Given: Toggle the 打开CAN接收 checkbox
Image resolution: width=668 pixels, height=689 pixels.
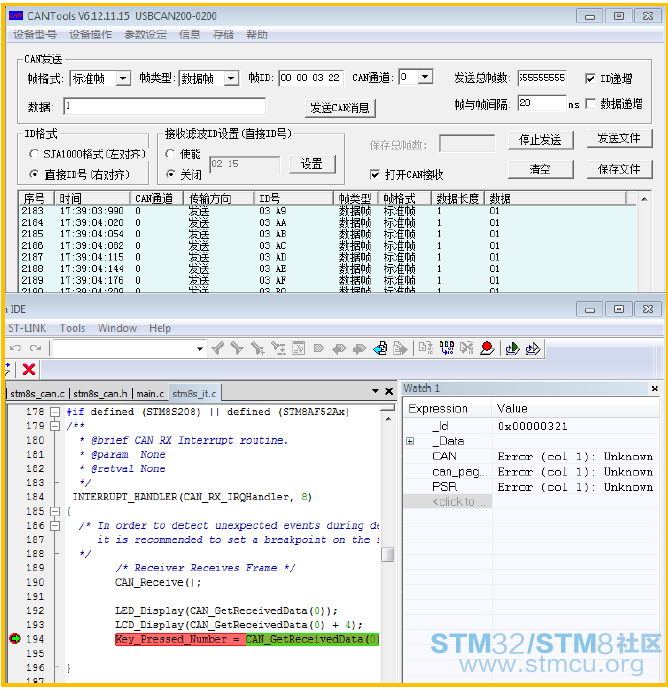Looking at the screenshot, I should click(x=374, y=175).
